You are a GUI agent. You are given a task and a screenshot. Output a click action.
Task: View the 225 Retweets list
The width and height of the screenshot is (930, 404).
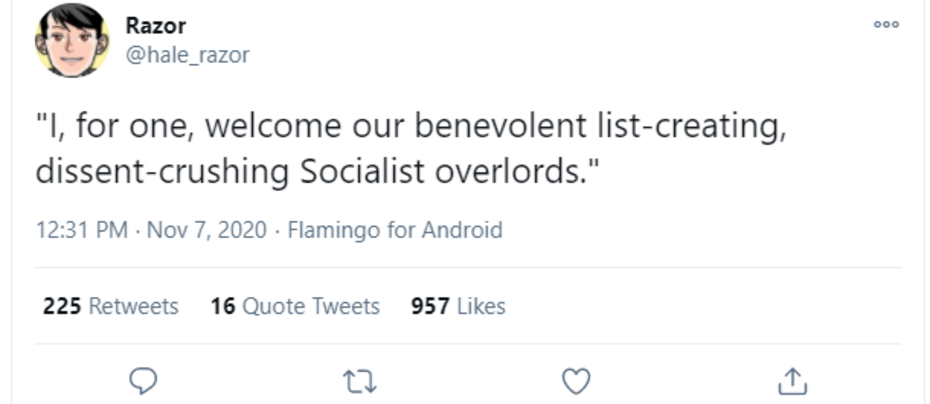[x=110, y=306]
